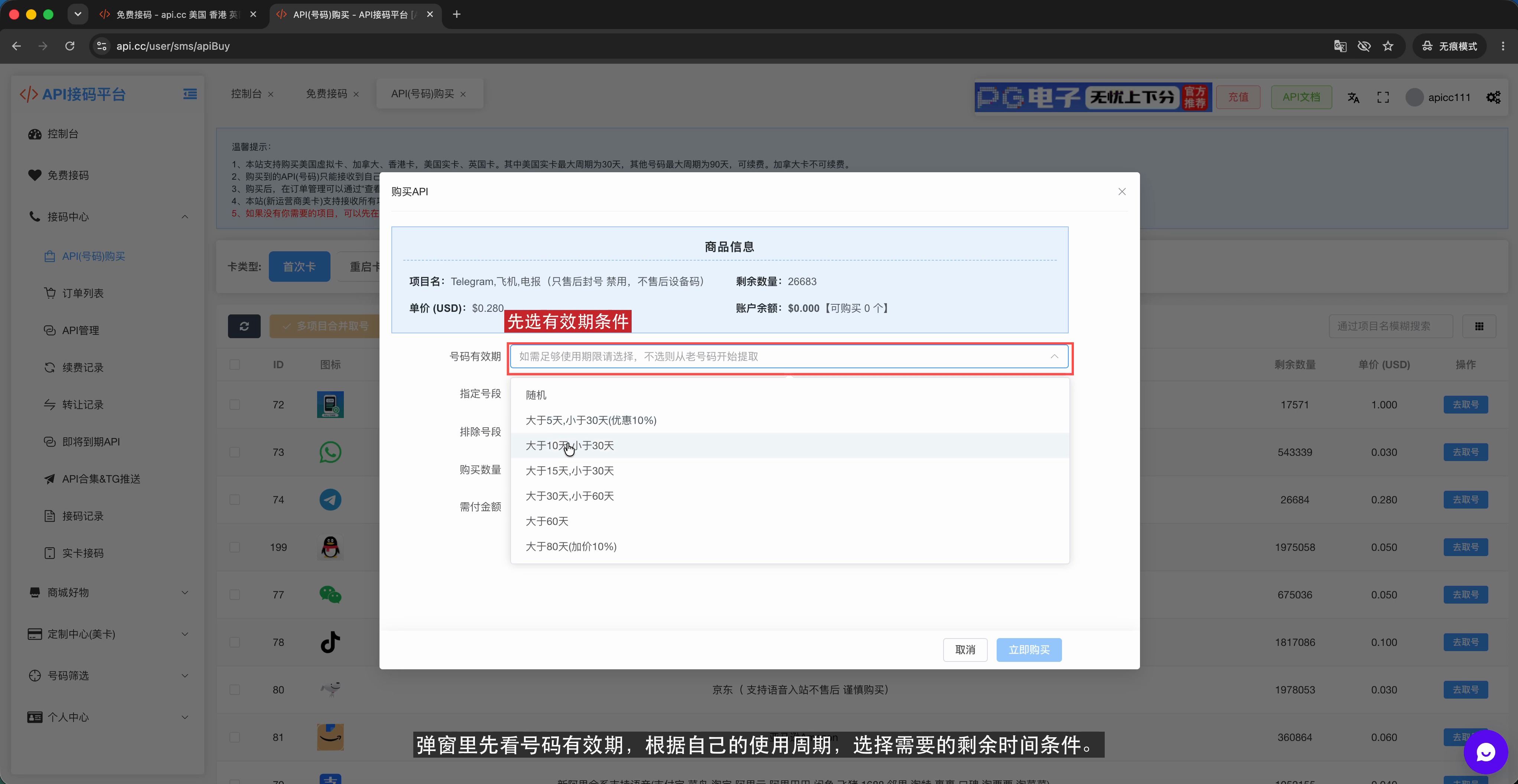Click the QQ penguin icon in row 199

(x=330, y=547)
